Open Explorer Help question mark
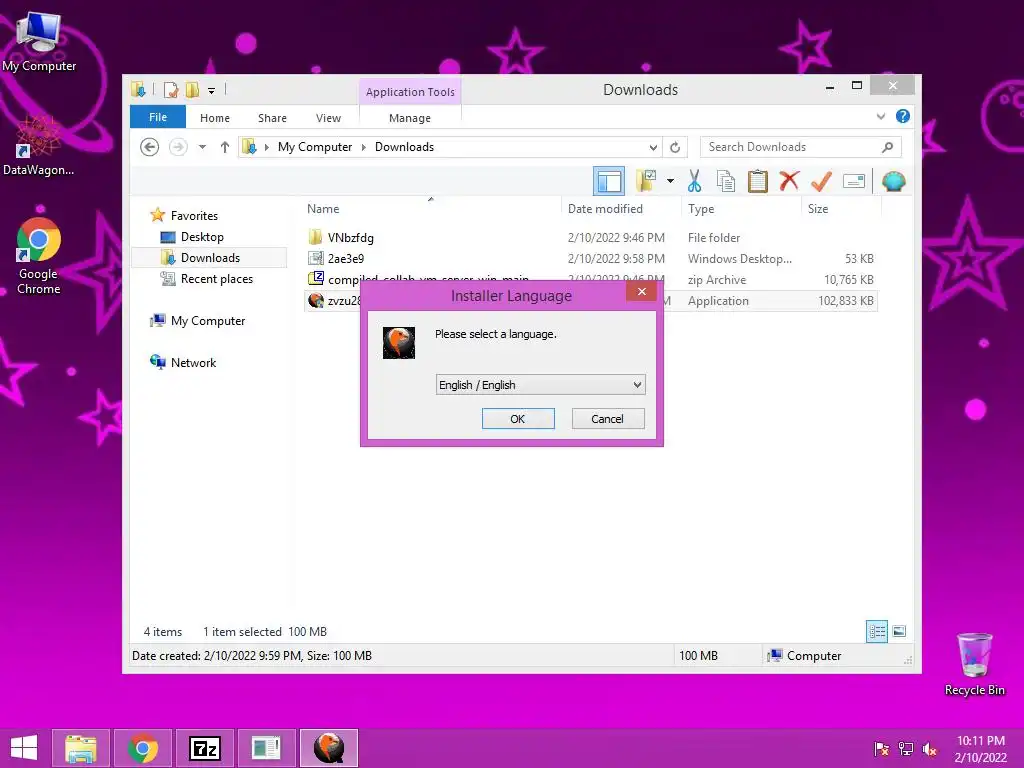The width and height of the screenshot is (1024, 768). coord(903,116)
